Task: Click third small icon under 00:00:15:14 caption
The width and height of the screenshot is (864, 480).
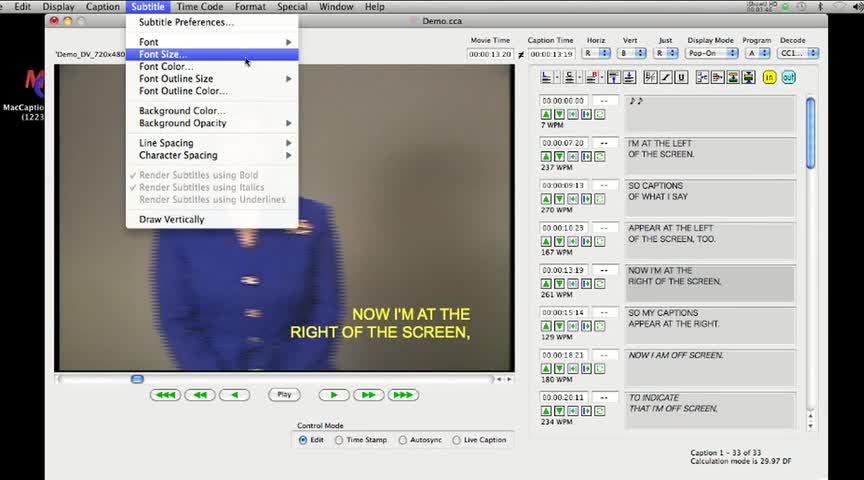Action: tap(573, 326)
